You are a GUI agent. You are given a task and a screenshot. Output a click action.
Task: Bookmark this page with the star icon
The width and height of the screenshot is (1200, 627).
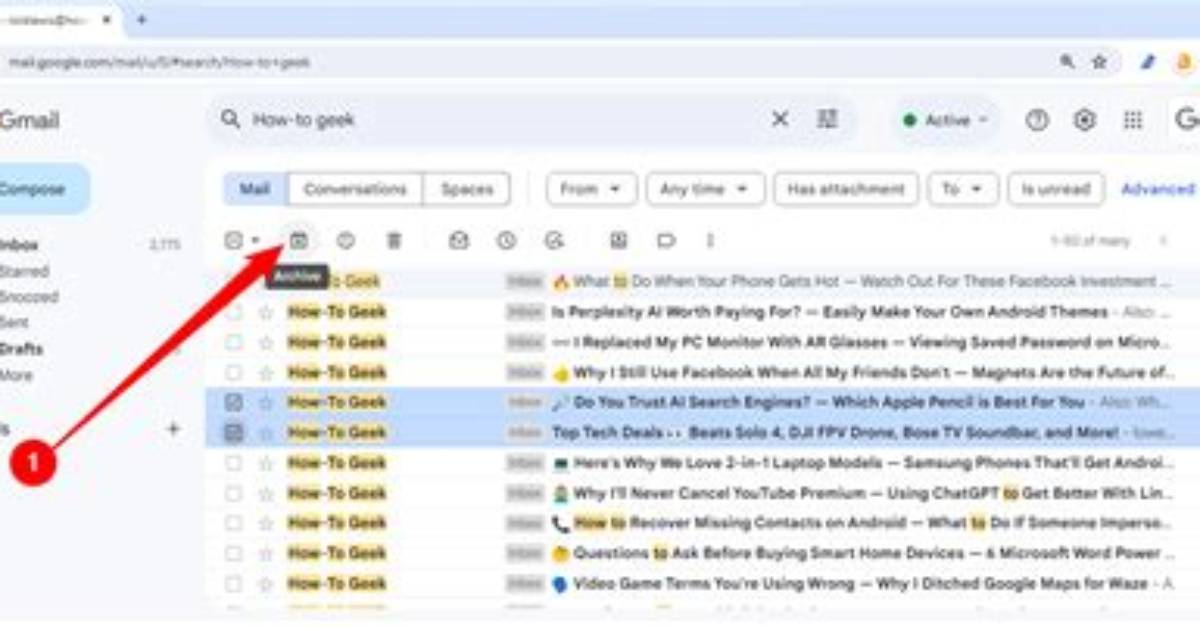click(x=1099, y=62)
